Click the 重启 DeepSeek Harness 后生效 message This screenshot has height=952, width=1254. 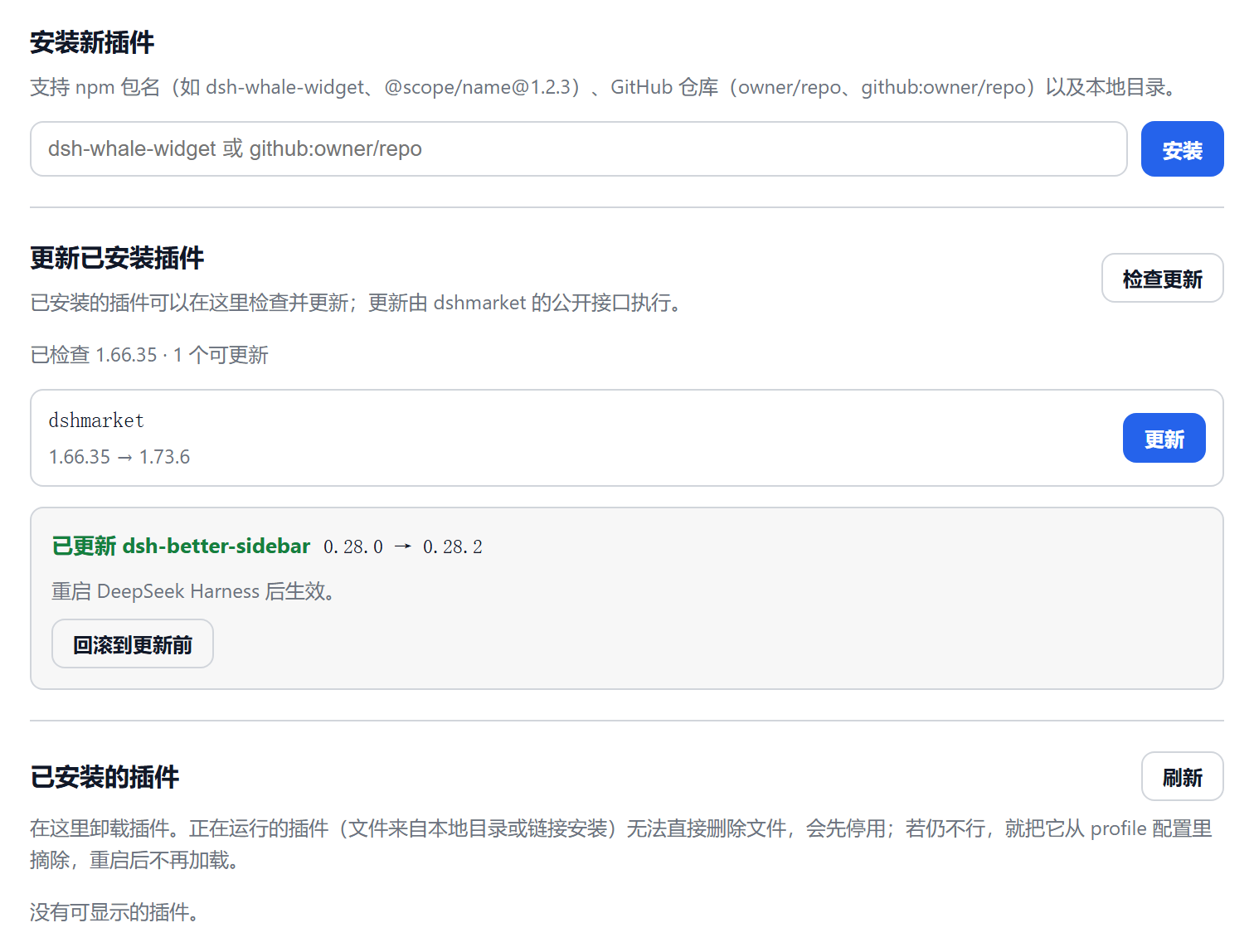(193, 591)
